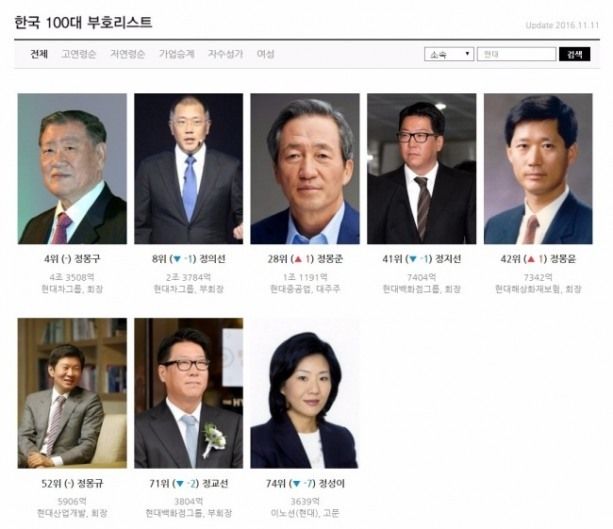613x529 pixels.
Task: Open the rank 42 정몽윤 portrait thumbnail
Action: [538, 169]
